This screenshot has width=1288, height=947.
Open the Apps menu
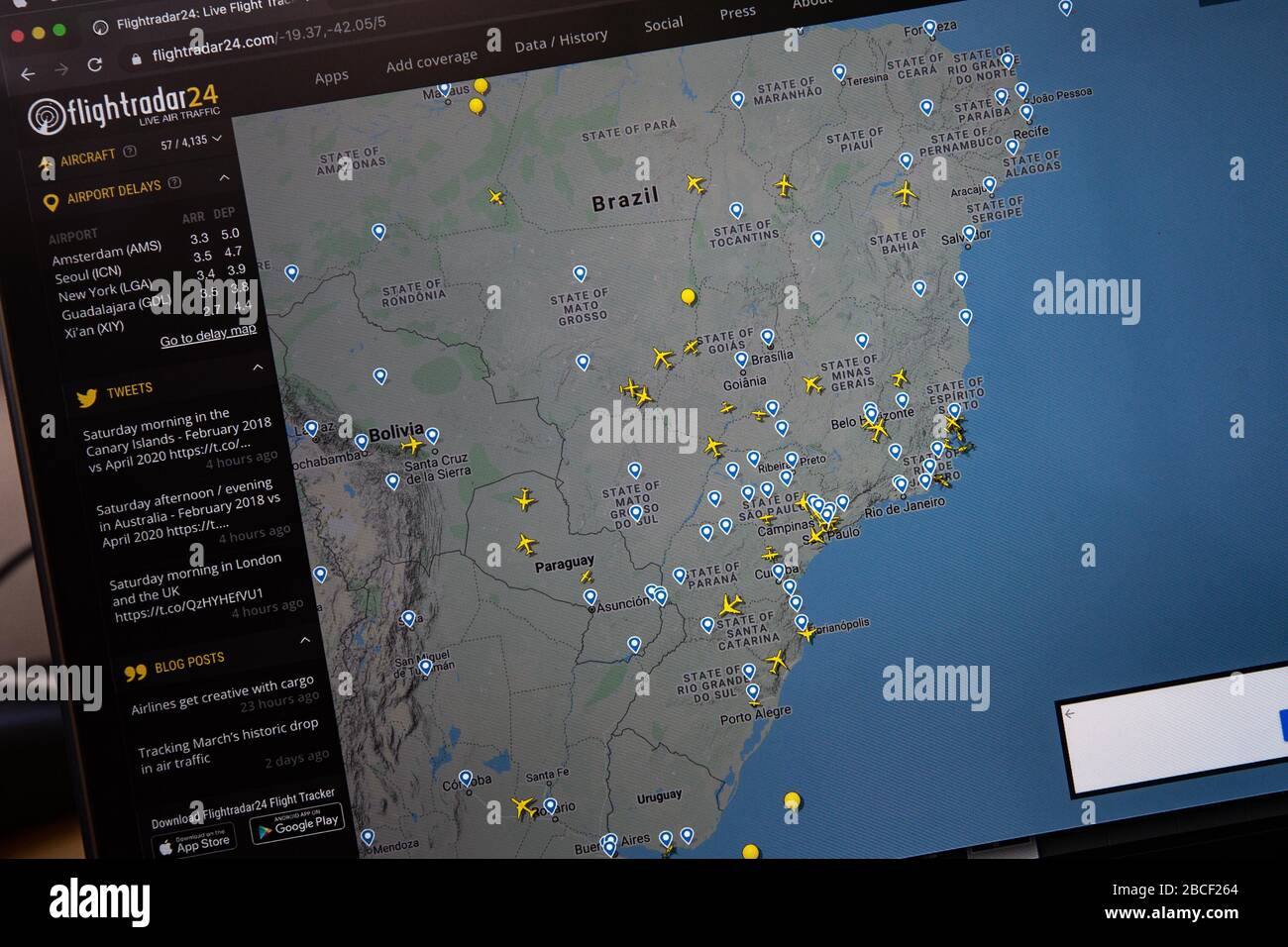tap(332, 77)
